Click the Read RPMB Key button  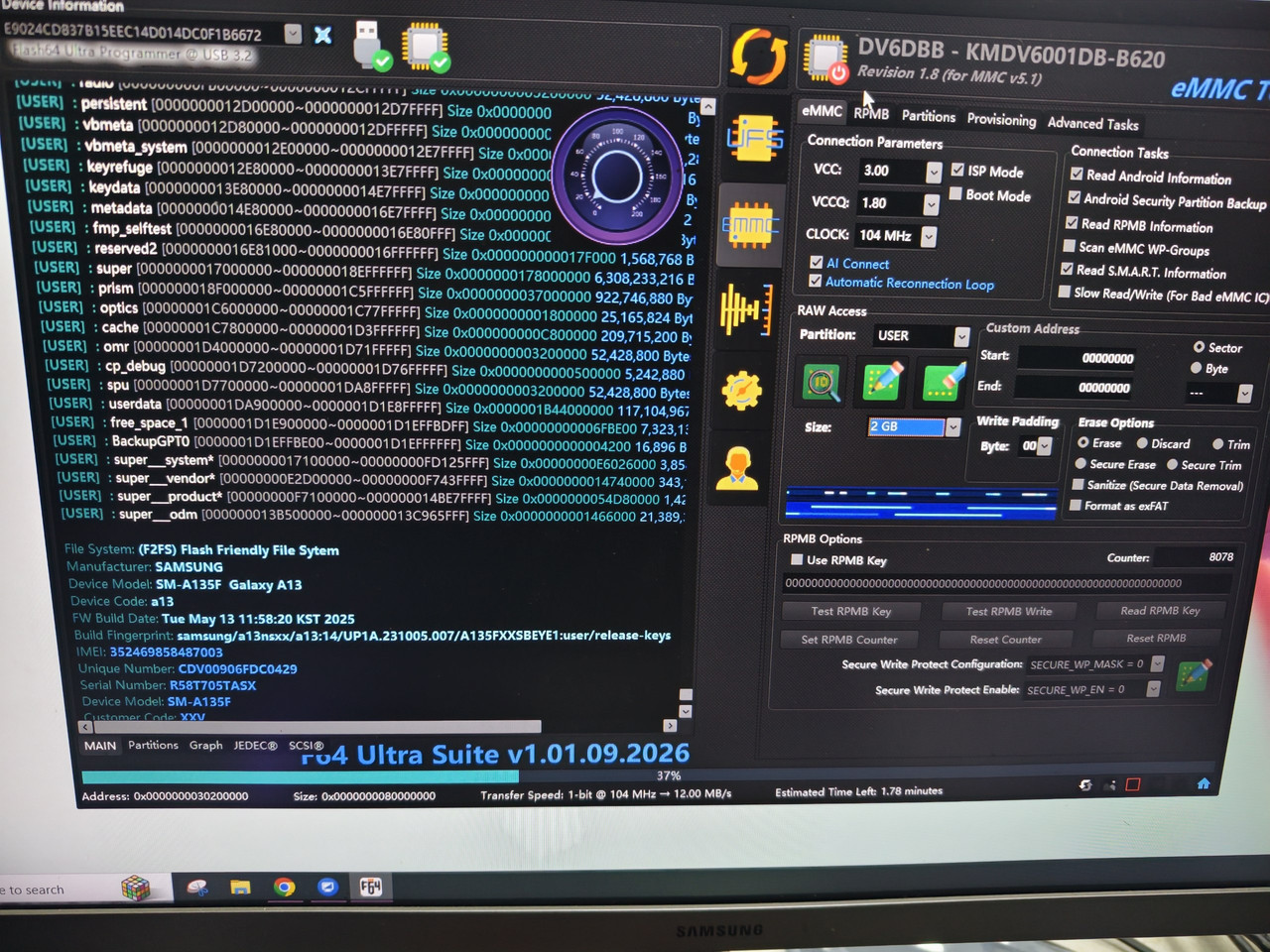1160,611
